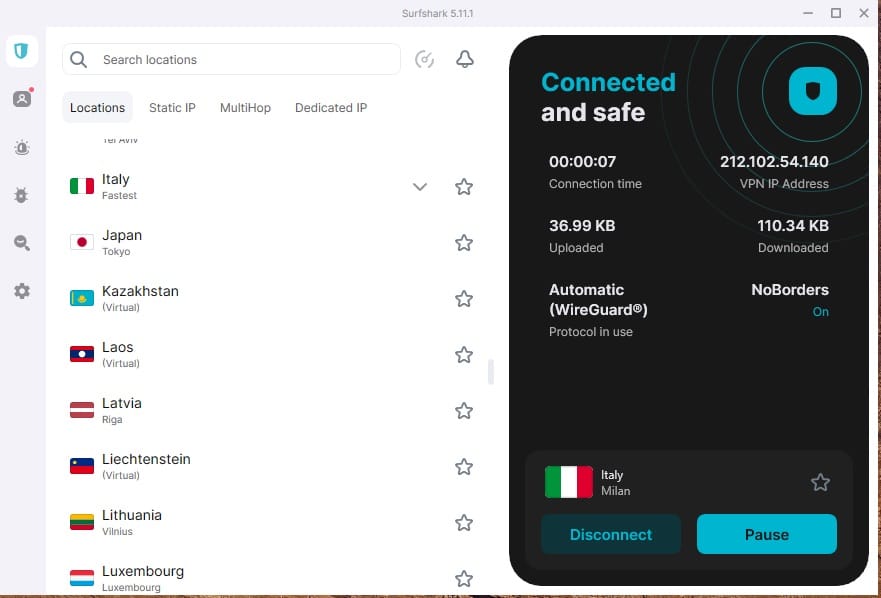Favorite Liechtenstein with its star
The width and height of the screenshot is (881, 598).
pyautogui.click(x=464, y=466)
